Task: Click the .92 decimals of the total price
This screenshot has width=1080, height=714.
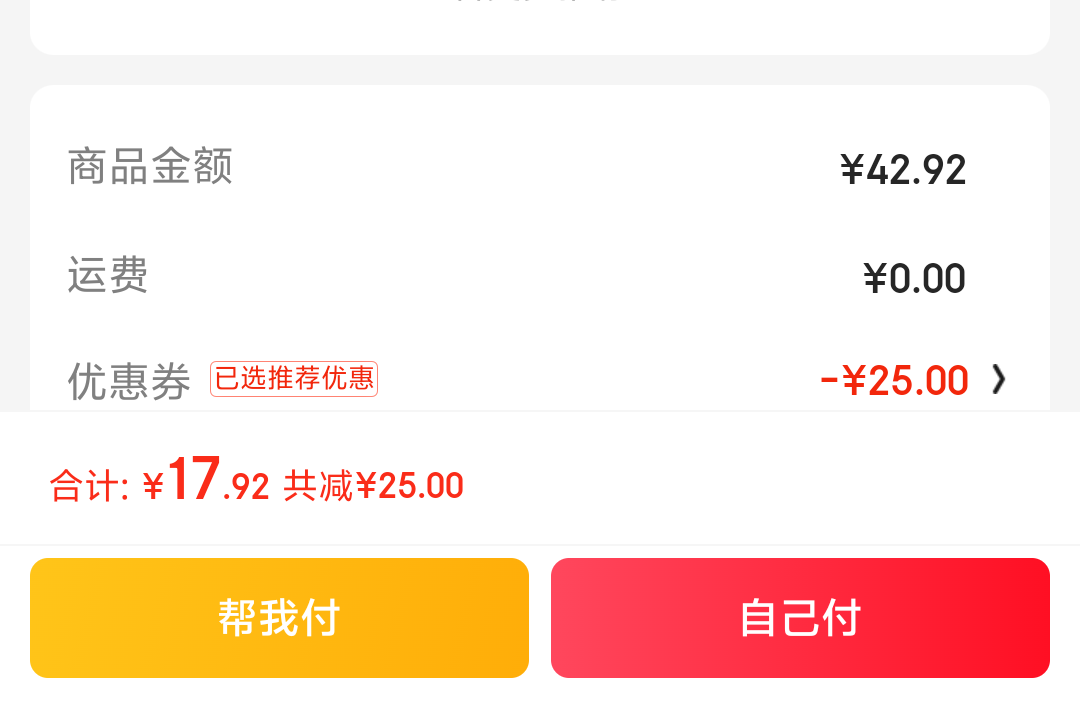Action: tap(246, 487)
